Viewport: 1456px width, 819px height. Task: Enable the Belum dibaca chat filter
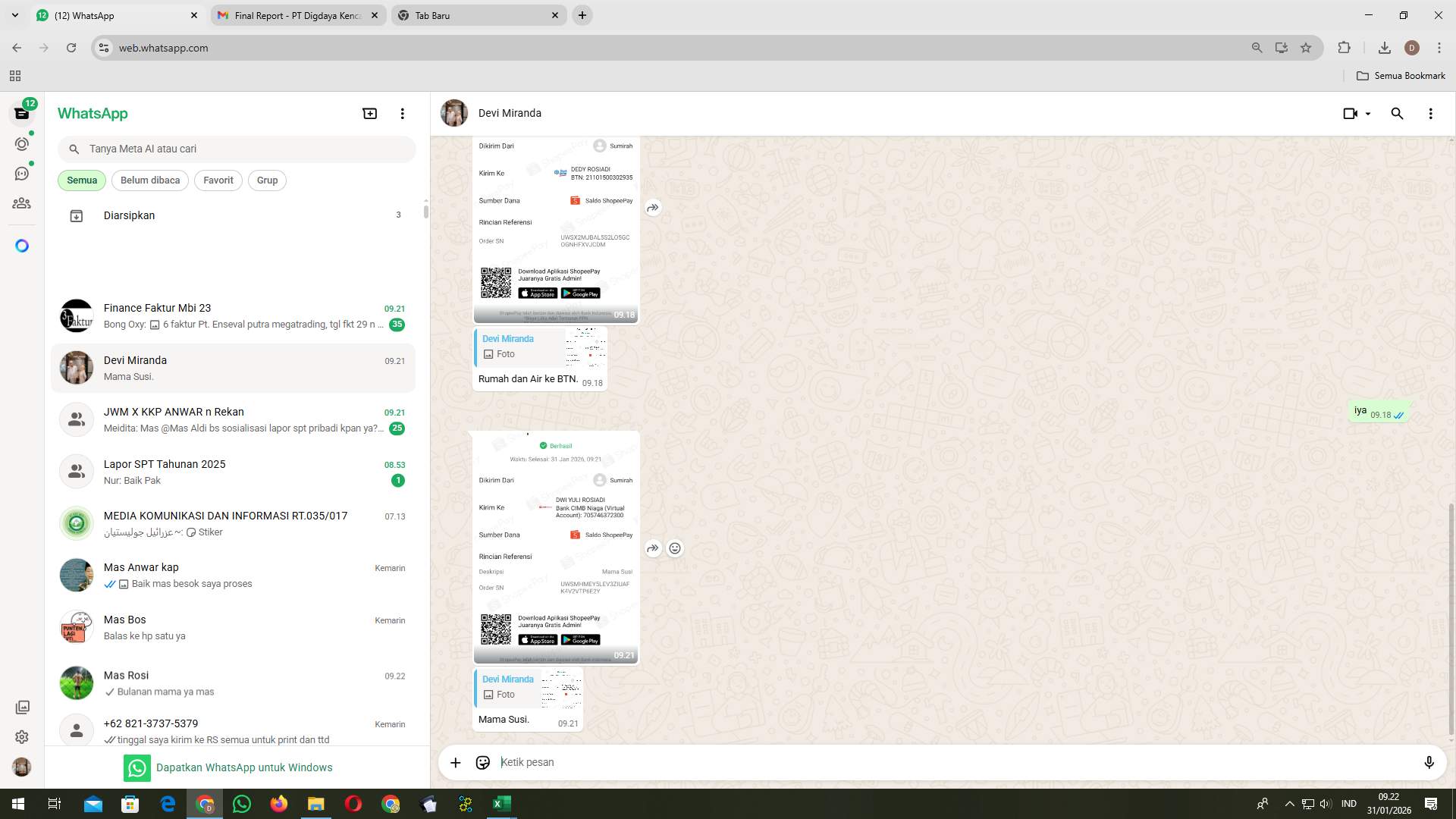149,180
